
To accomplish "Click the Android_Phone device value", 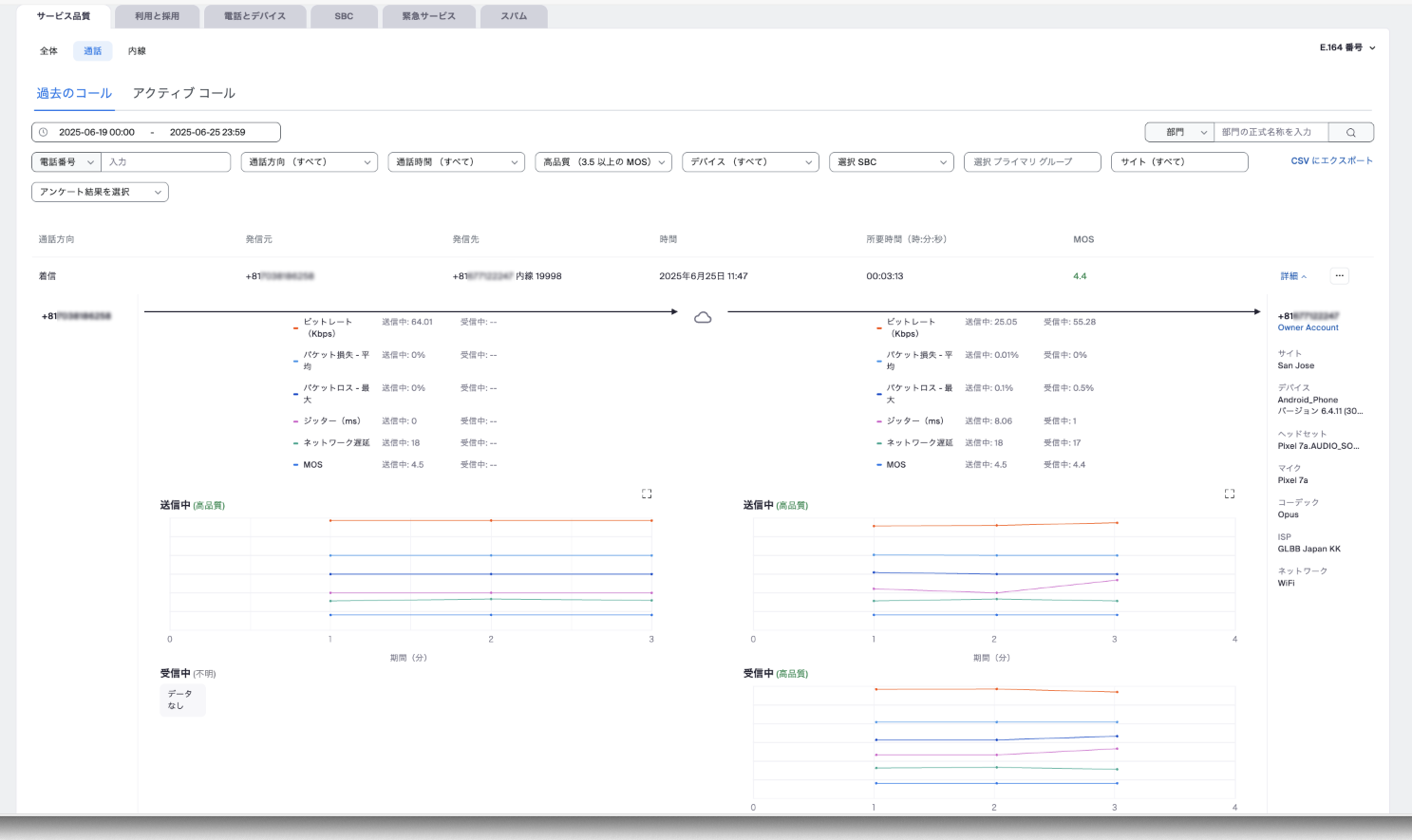I will click(1308, 400).
